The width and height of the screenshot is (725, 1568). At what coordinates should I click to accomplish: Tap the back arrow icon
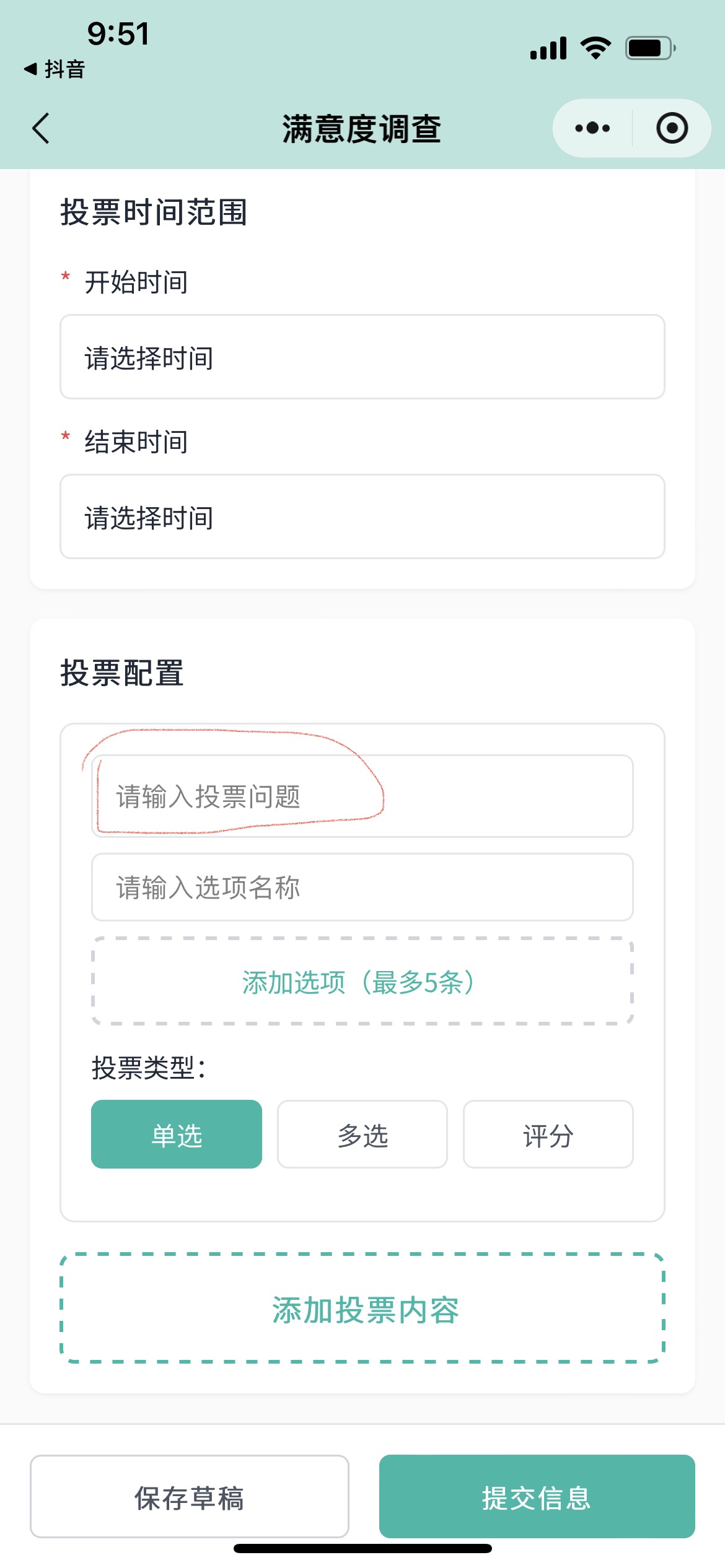click(x=41, y=129)
